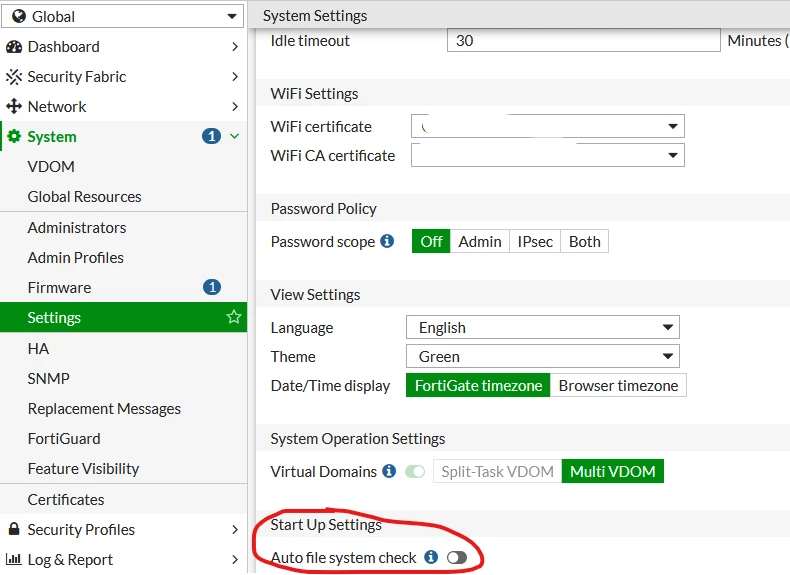Open the Language dropdown
Screen dimensions: 790x575
(543, 328)
